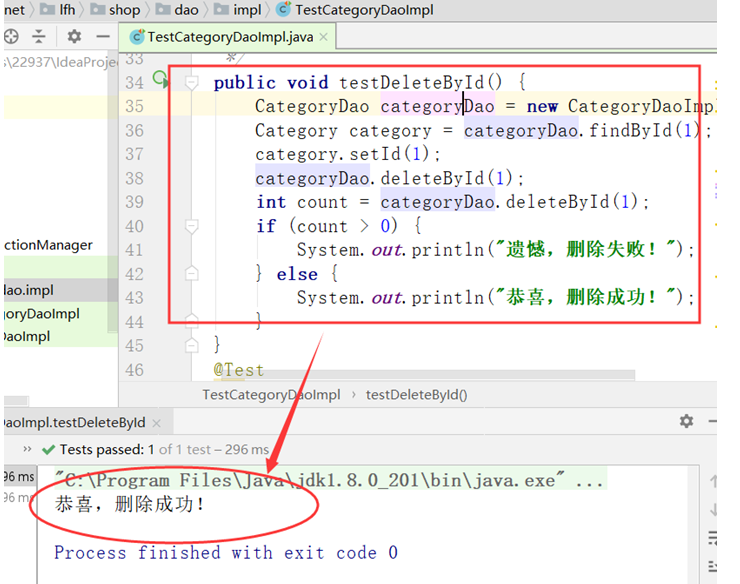
Task: Click 'impl' folder in breadcrumb path
Action: point(238,9)
